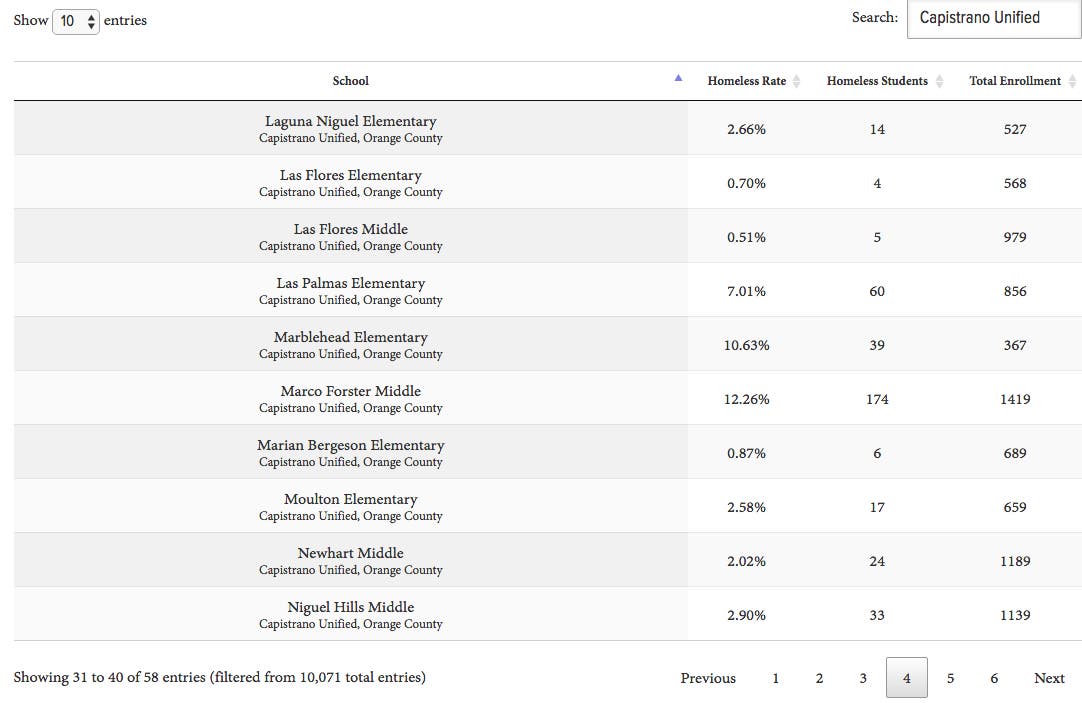
Task: Jump to page 3
Action: [x=863, y=678]
